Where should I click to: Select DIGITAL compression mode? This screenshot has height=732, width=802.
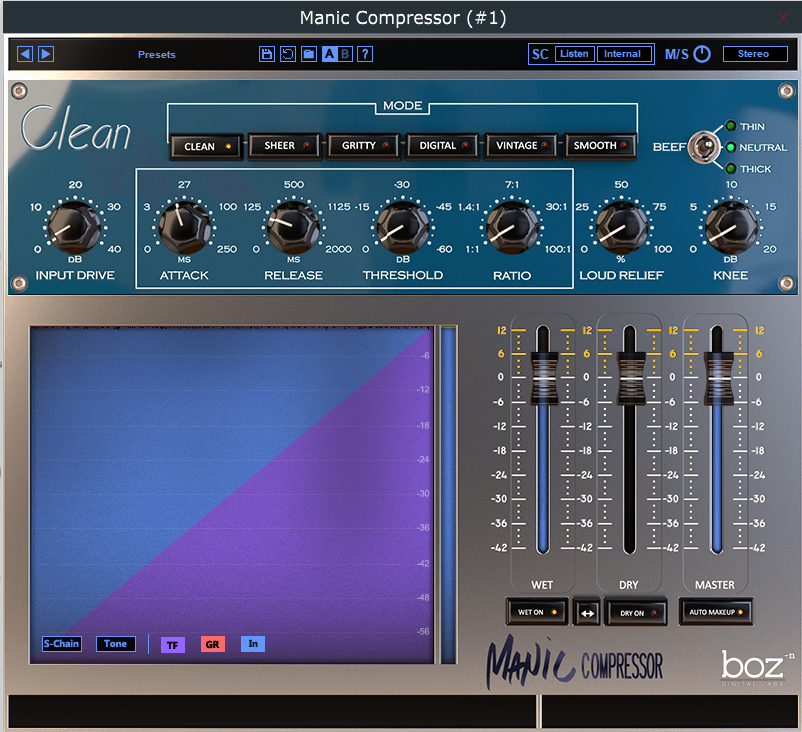pyautogui.click(x=442, y=146)
